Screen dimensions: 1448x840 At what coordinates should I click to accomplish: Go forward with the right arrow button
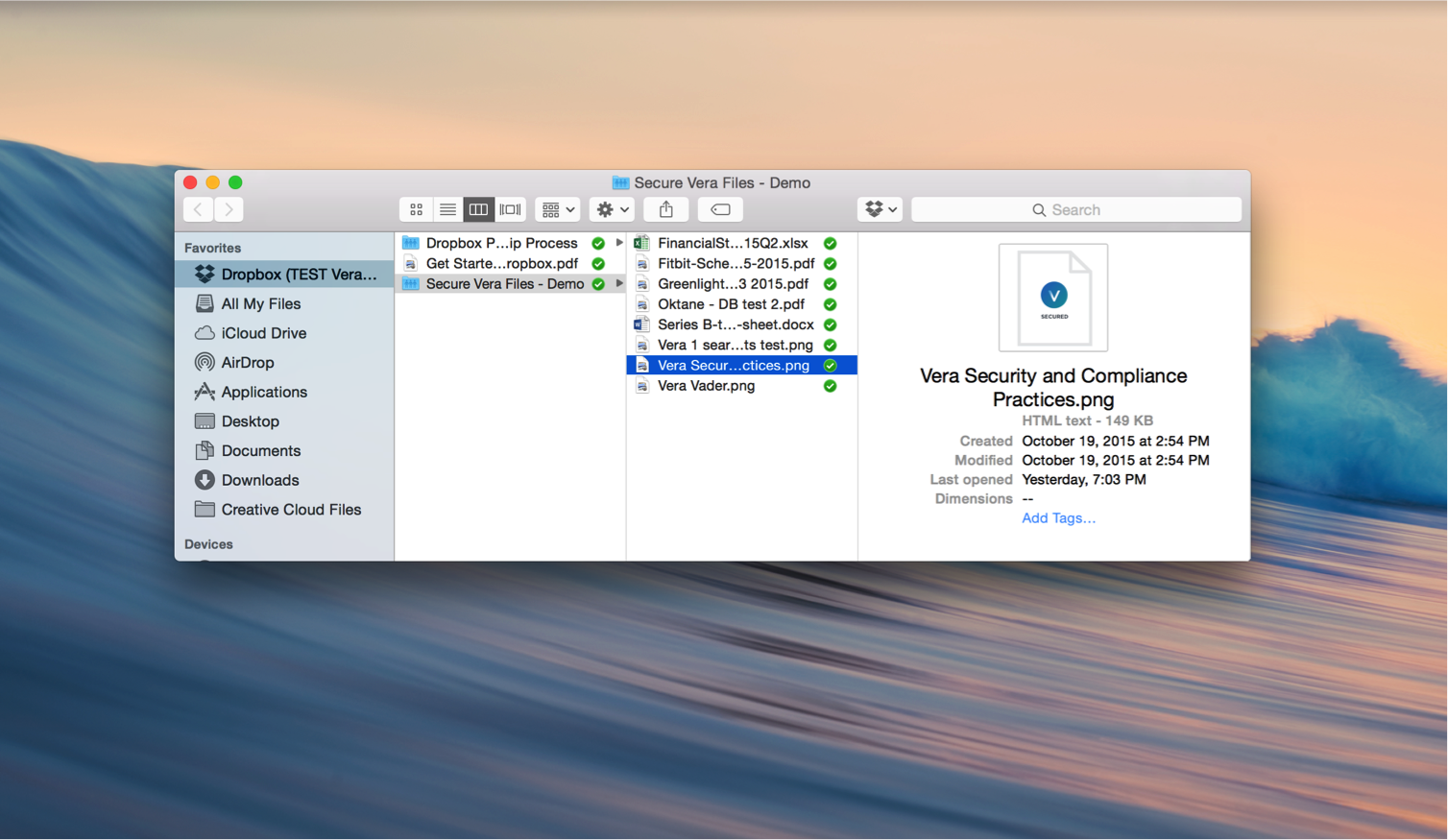pyautogui.click(x=229, y=209)
